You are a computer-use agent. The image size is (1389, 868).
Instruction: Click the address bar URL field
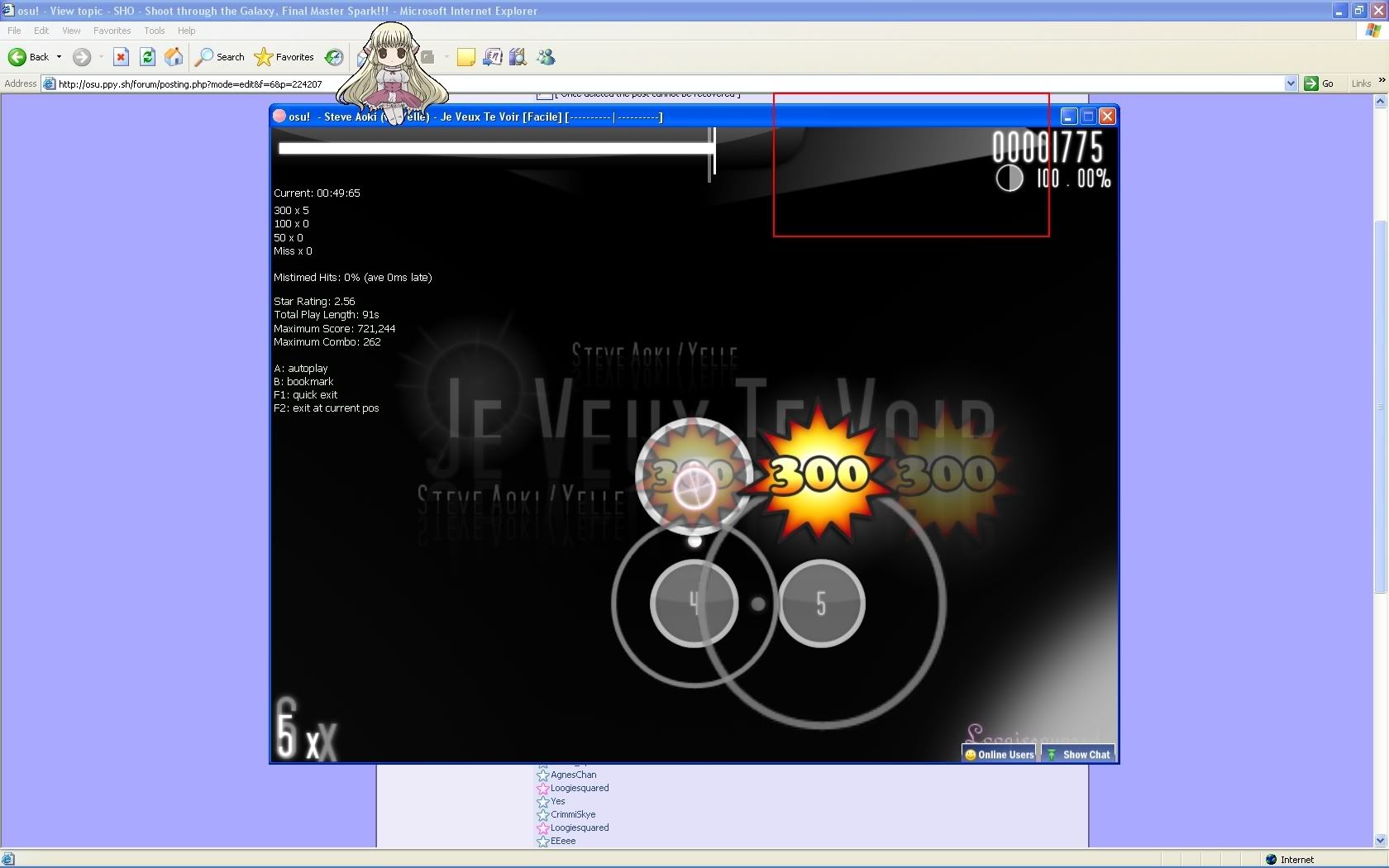pyautogui.click(x=670, y=83)
